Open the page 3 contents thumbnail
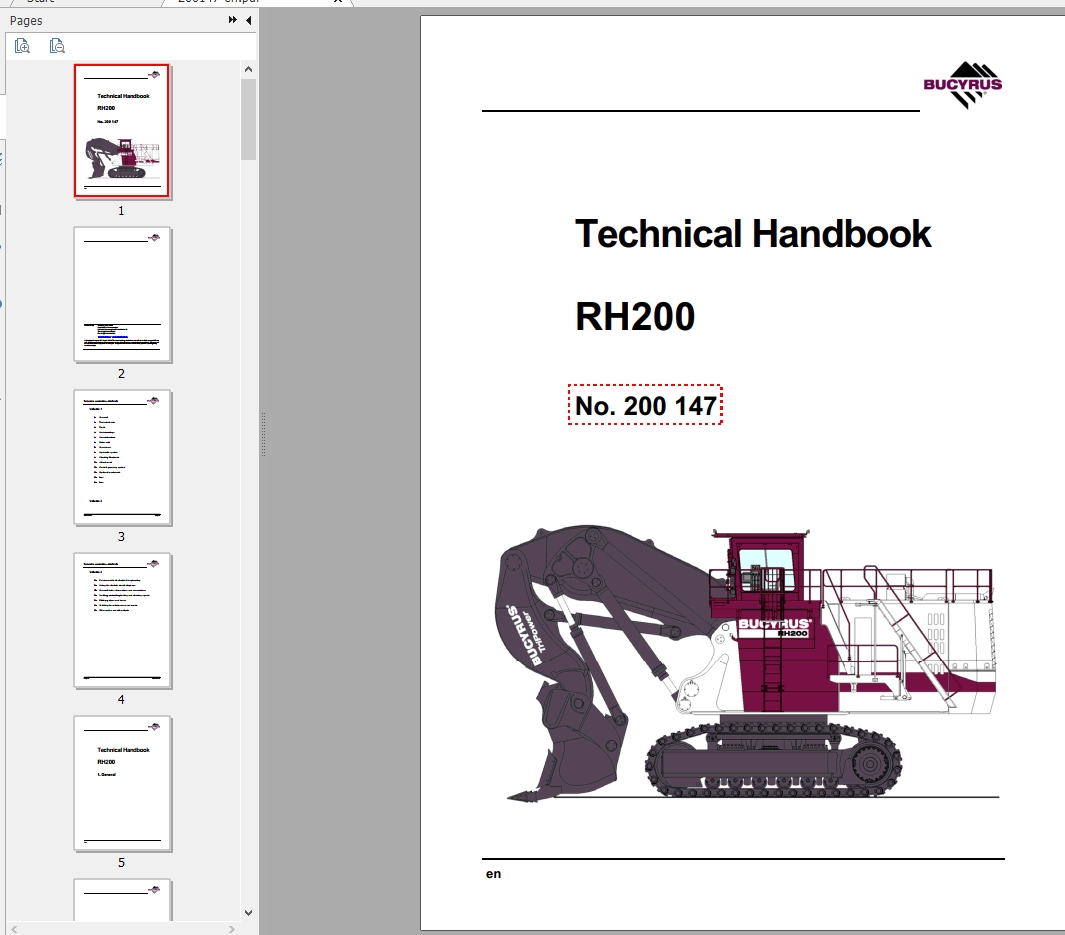1065x935 pixels. [121, 456]
